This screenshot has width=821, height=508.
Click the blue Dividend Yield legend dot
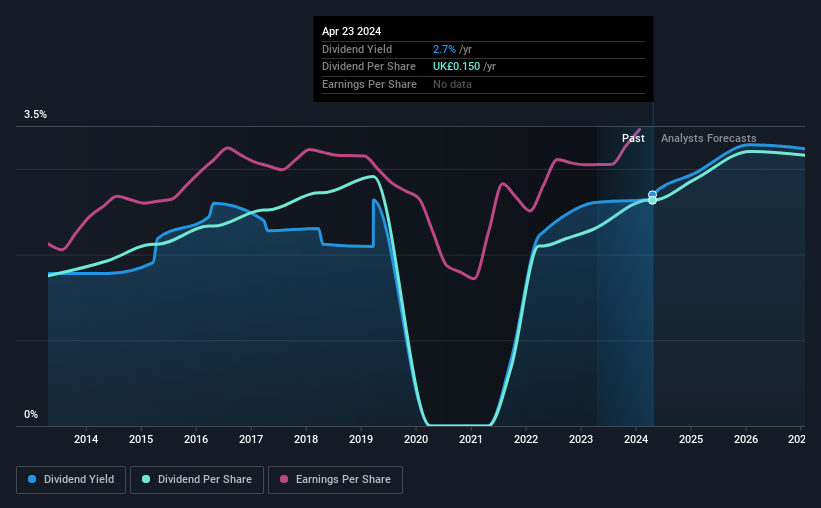[x=32, y=479]
